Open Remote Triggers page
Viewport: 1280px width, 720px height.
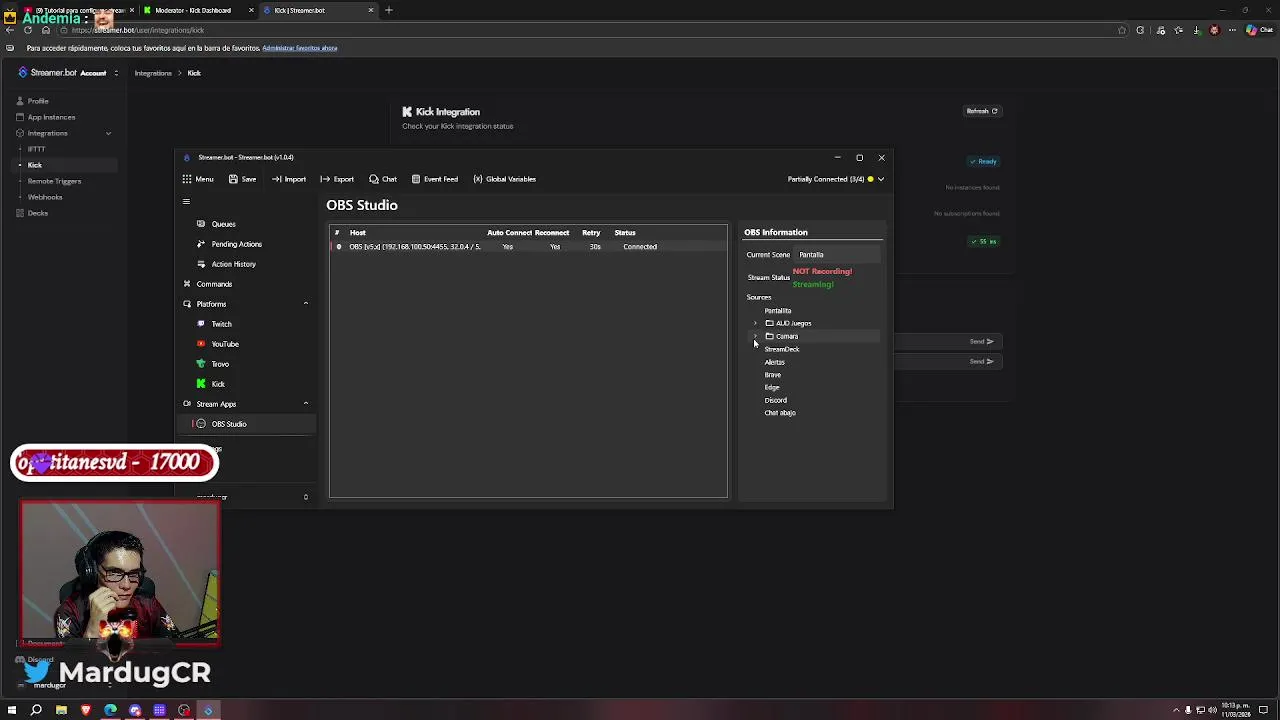point(54,181)
